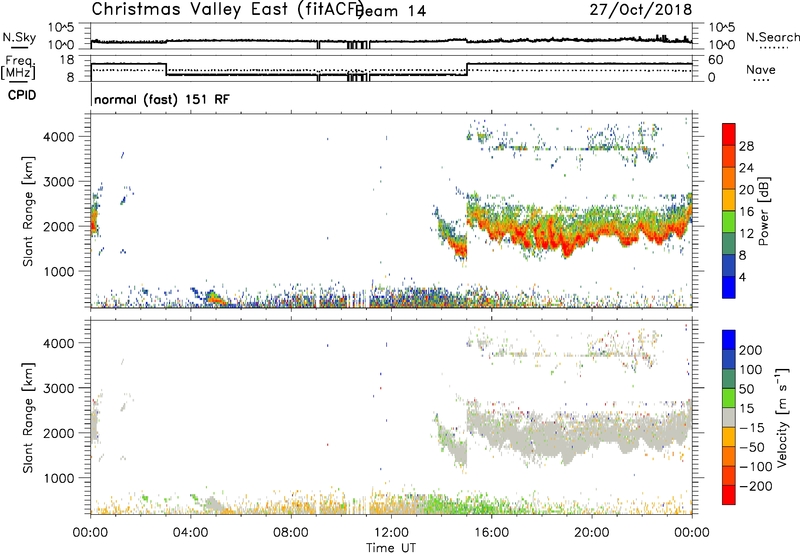Click the "16:00" time tick label
This screenshot has height=554, width=800.
(491, 533)
